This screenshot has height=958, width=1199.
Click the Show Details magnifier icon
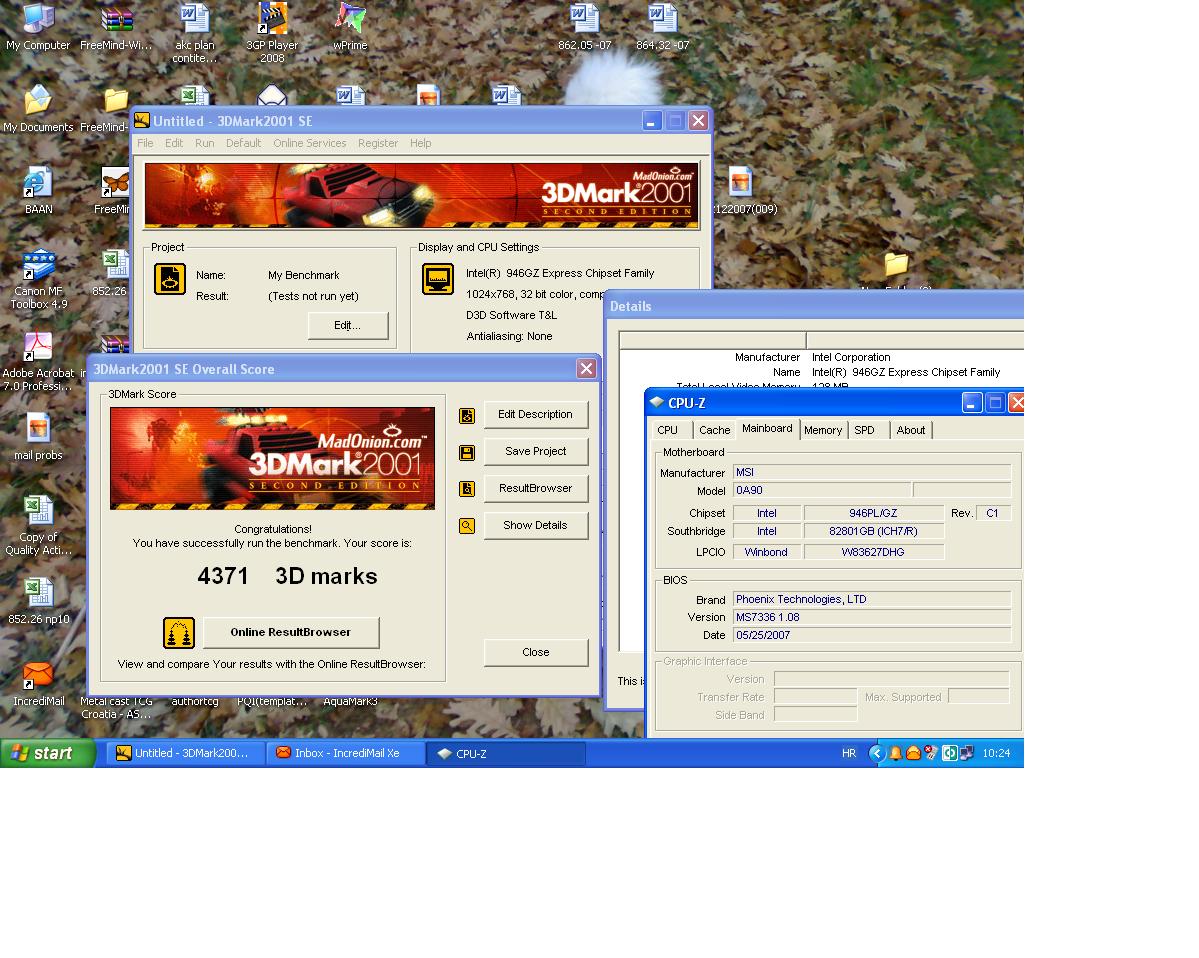[466, 526]
